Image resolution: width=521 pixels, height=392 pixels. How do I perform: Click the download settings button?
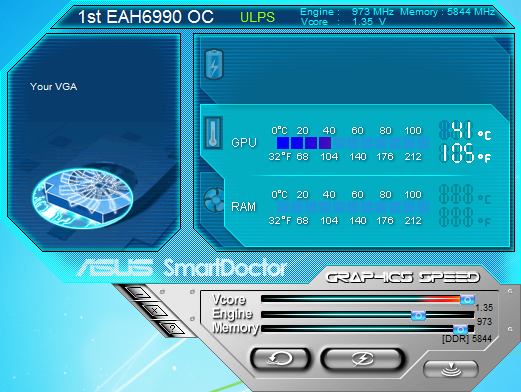[x=451, y=369]
